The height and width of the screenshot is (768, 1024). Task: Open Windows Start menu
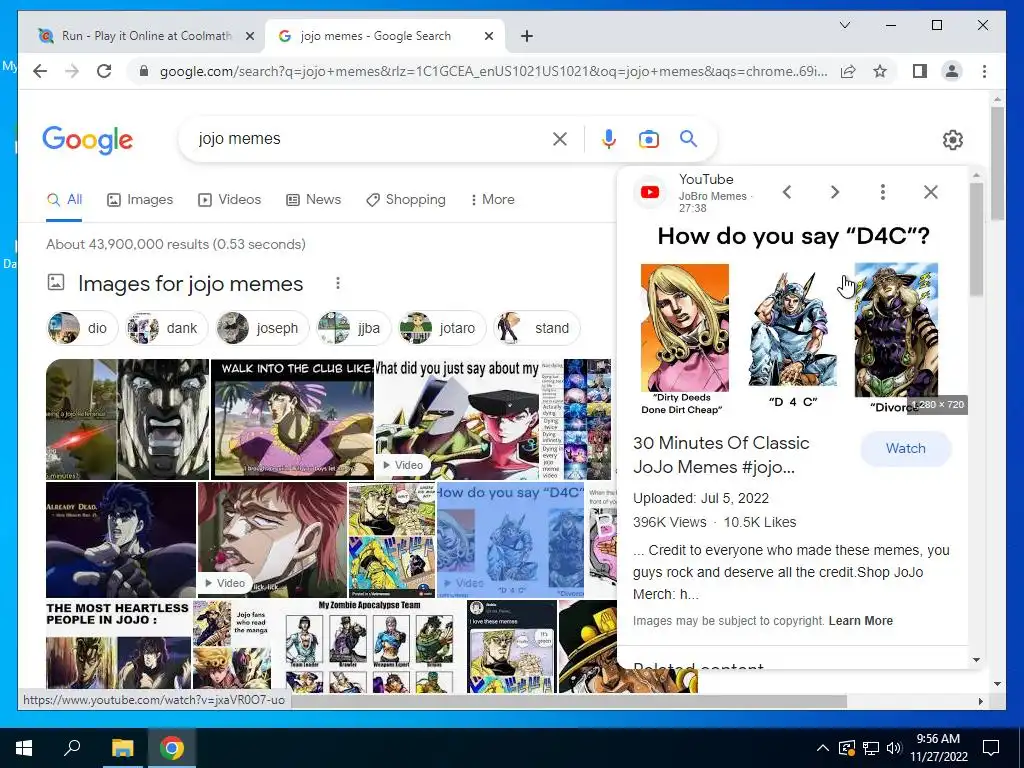coord(24,748)
